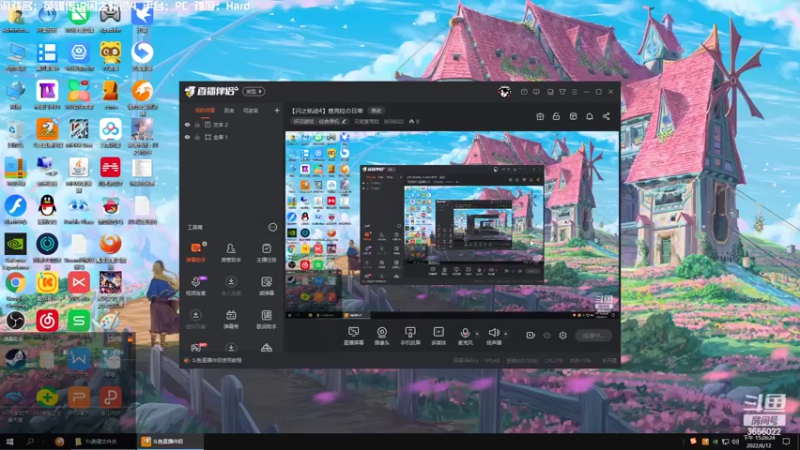Click the lock icon in stream header

556,116
